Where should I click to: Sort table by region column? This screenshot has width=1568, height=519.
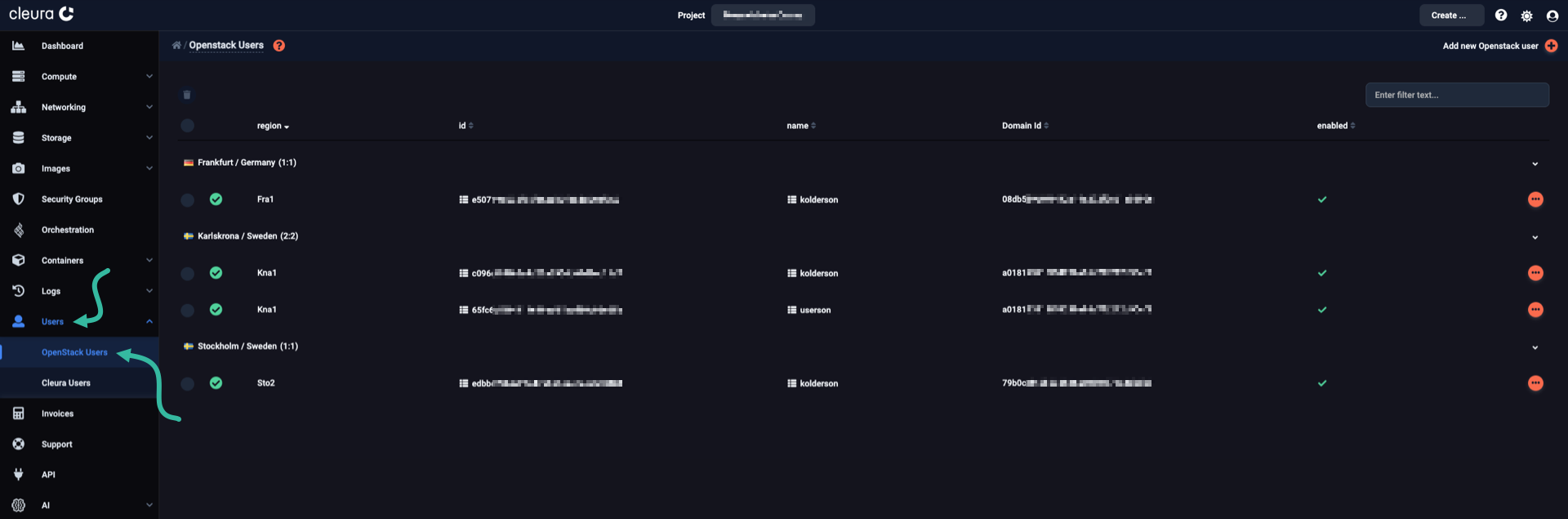[273, 126]
